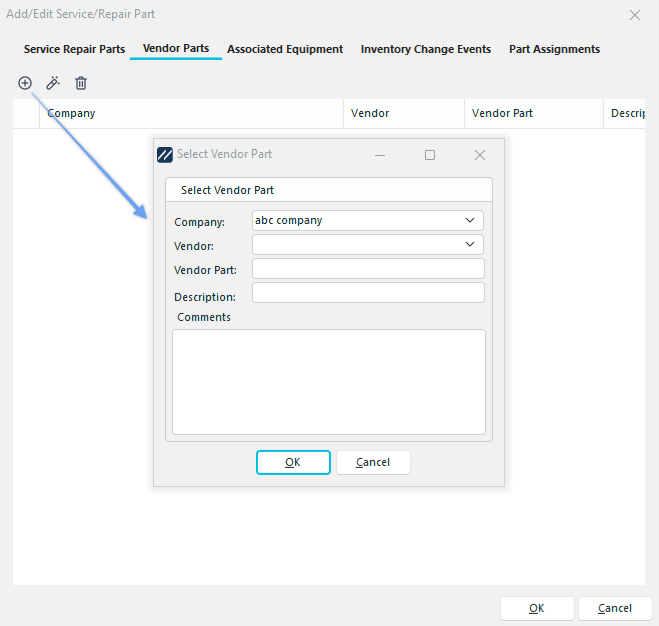Click the delete trash can icon

coord(81,83)
